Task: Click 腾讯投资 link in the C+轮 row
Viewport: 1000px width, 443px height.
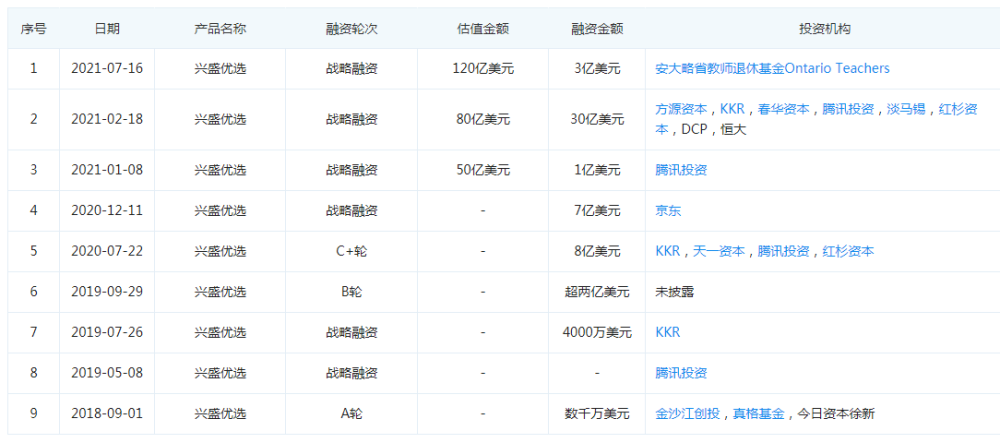Action: pyautogui.click(x=784, y=252)
